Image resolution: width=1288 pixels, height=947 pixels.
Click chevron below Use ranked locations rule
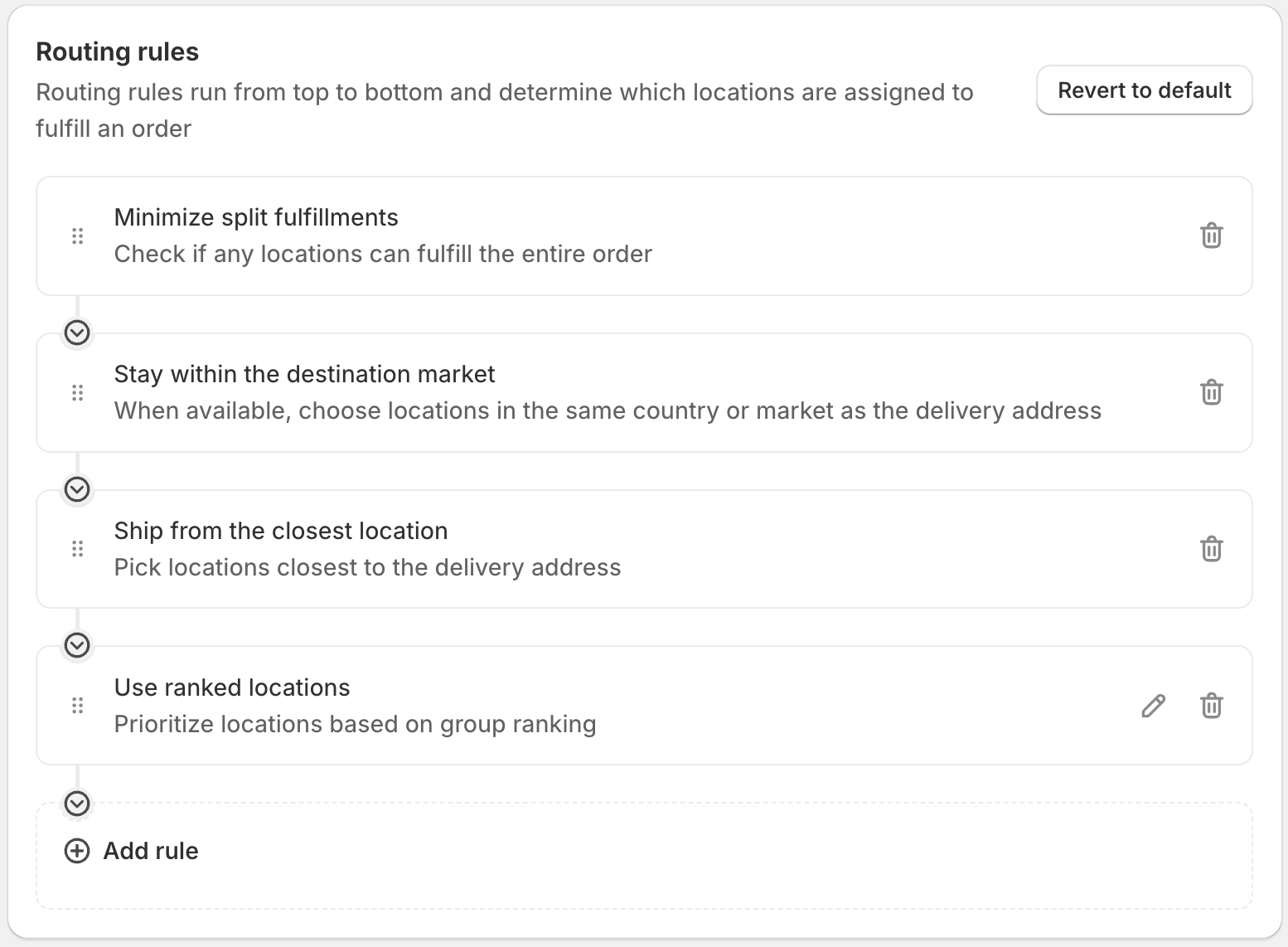pos(77,803)
